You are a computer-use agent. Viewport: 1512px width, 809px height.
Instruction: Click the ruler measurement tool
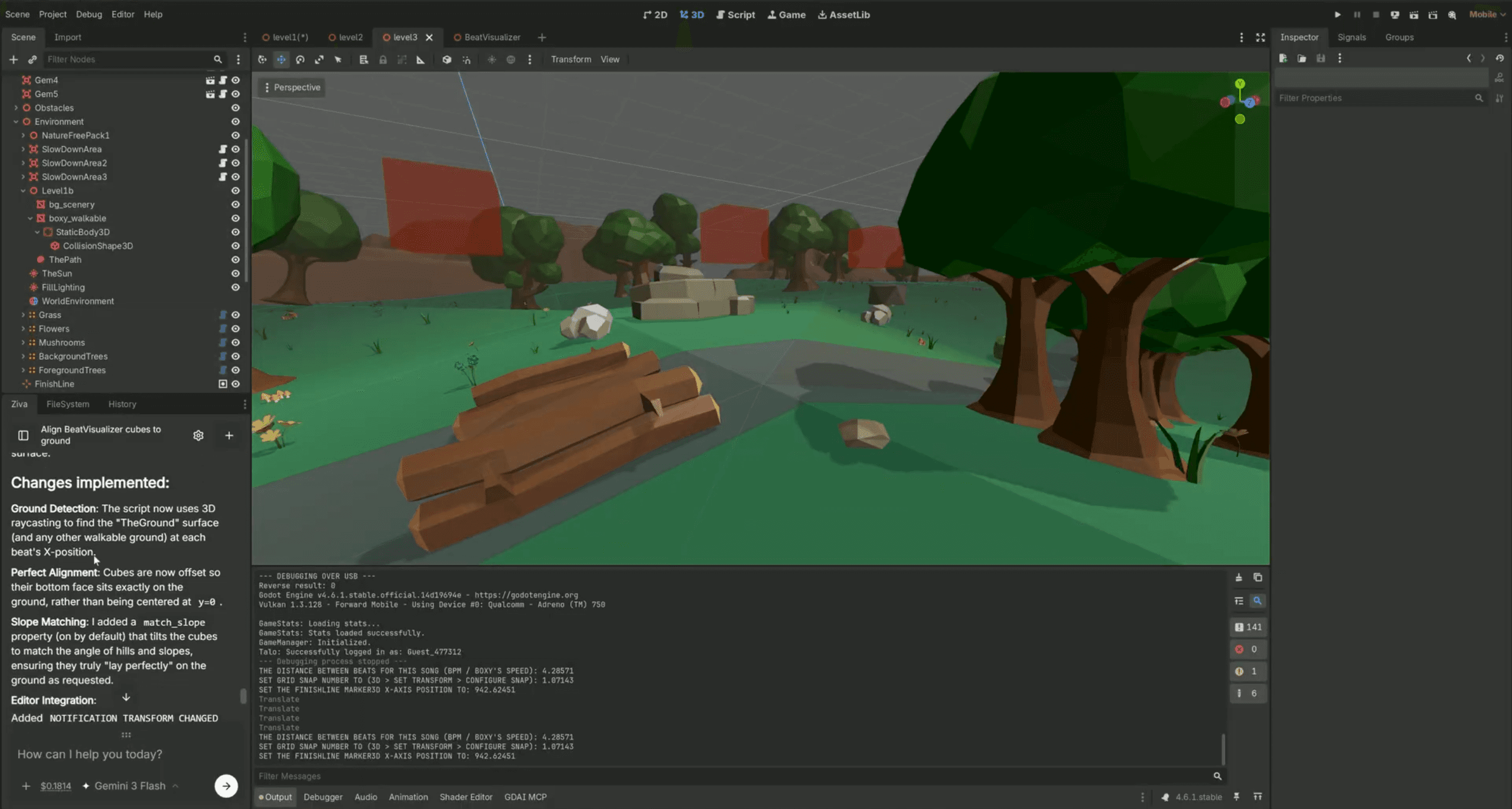[421, 60]
